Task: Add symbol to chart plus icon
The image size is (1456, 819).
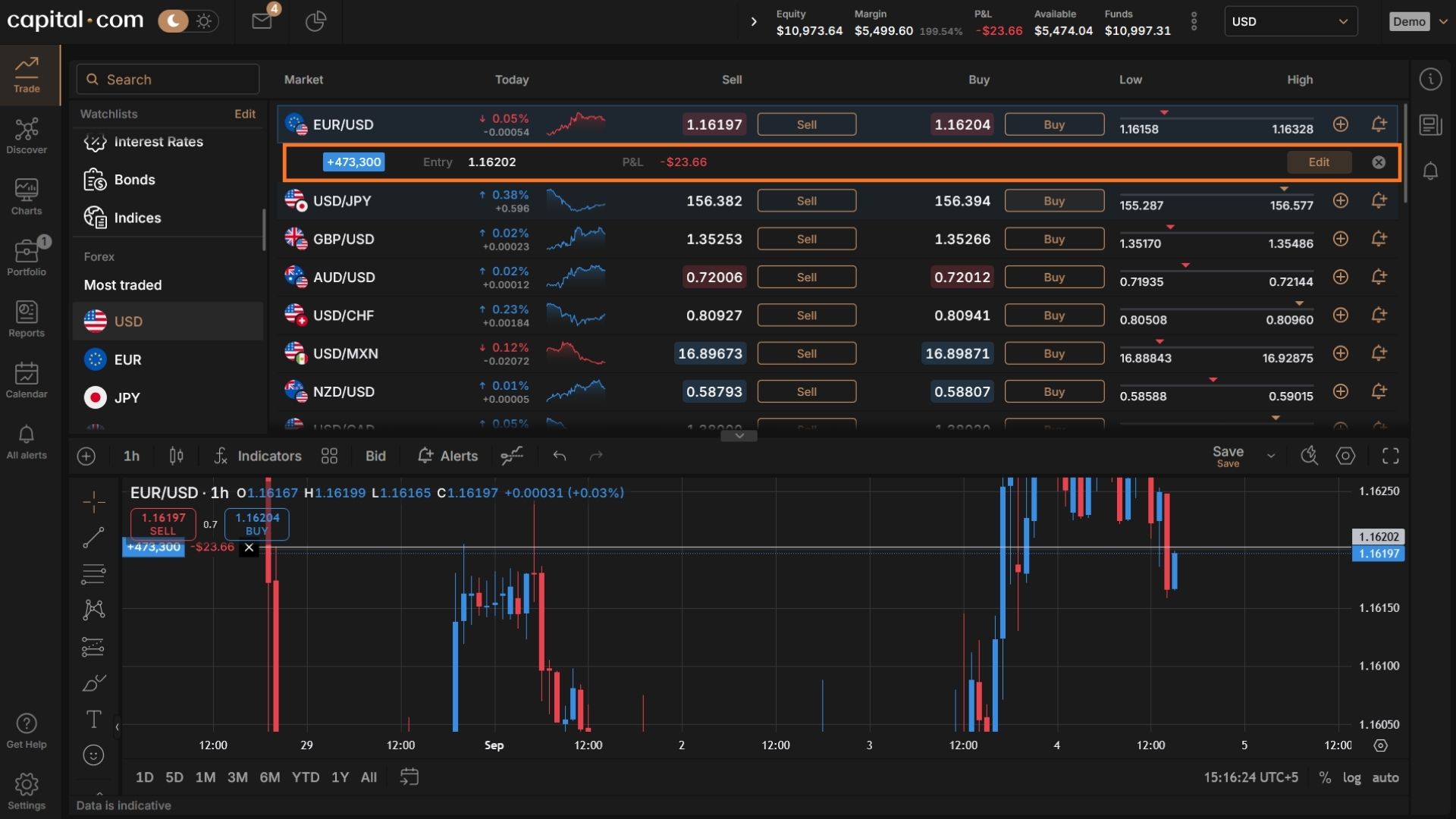Action: coord(86,456)
